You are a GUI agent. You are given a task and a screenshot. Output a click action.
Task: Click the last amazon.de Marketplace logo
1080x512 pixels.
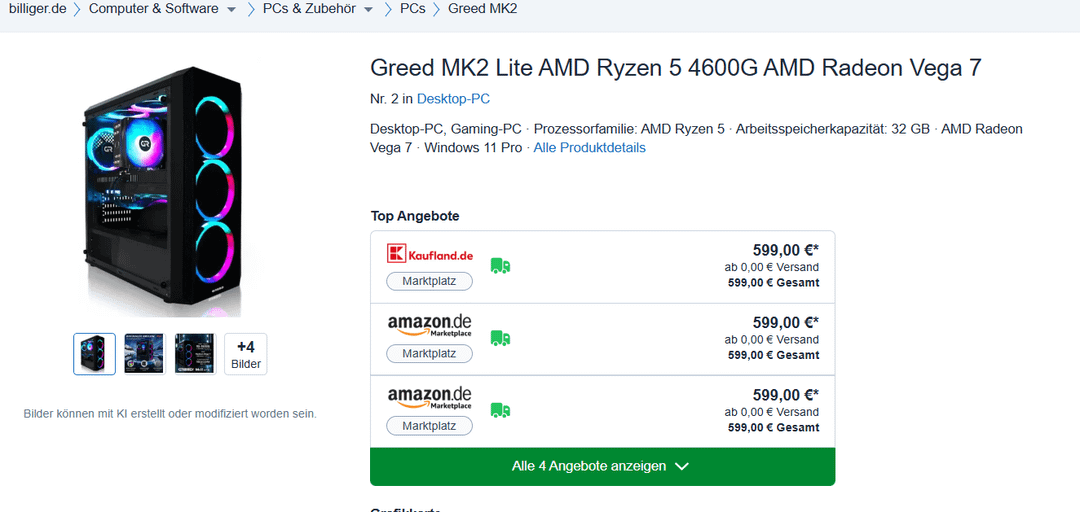(x=430, y=398)
